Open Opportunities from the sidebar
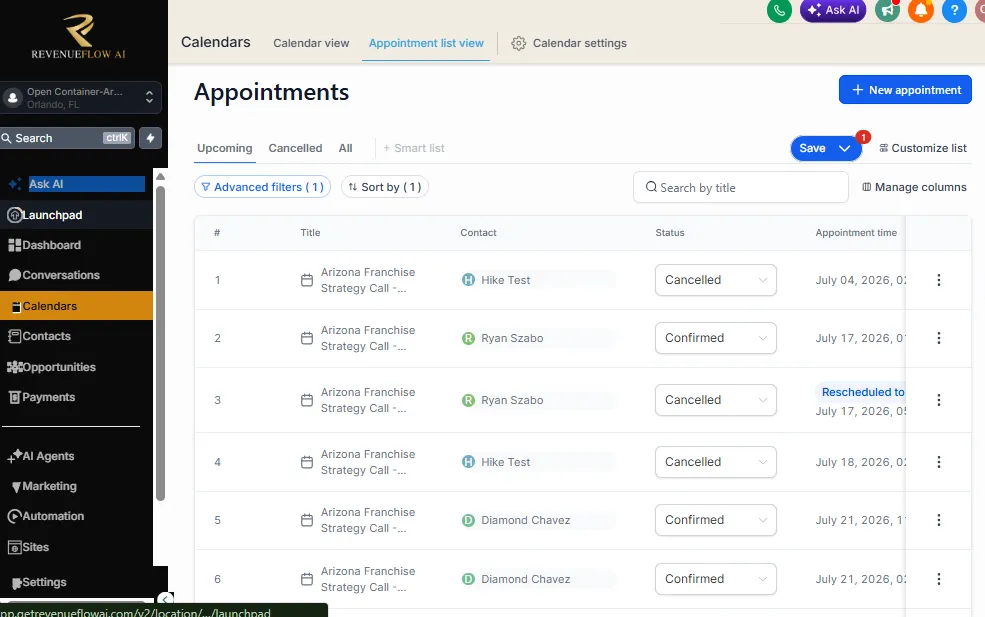985x617 pixels. tap(76, 367)
